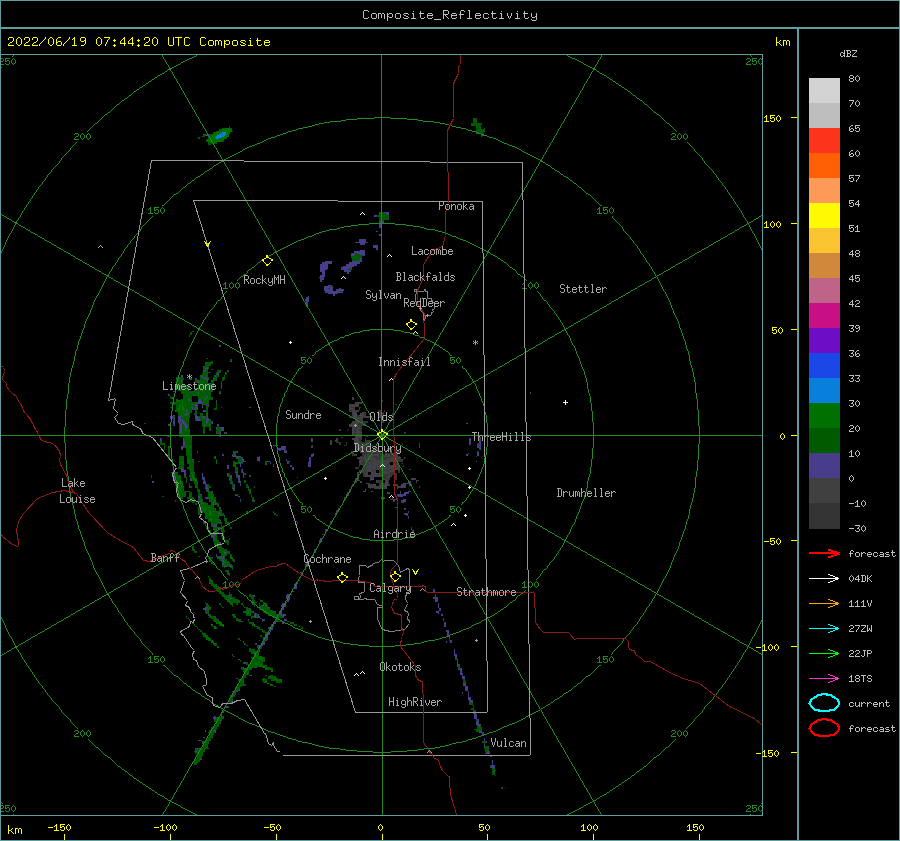The width and height of the screenshot is (900, 841).
Task: Click the ThreeHills label
Action: (x=501, y=437)
